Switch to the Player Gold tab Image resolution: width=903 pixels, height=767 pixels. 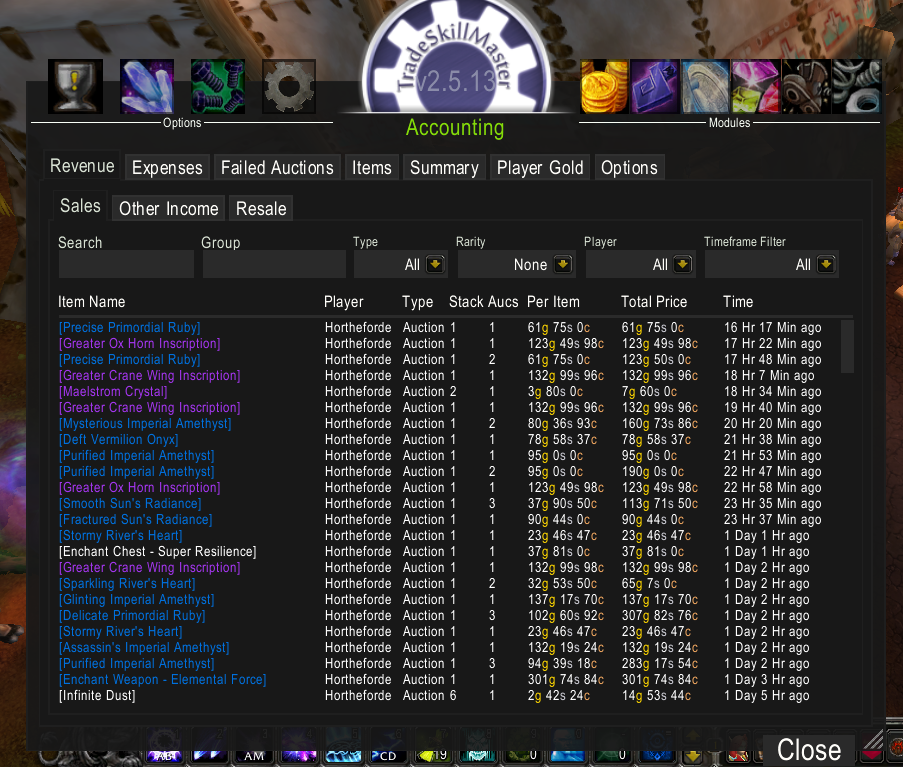click(540, 168)
